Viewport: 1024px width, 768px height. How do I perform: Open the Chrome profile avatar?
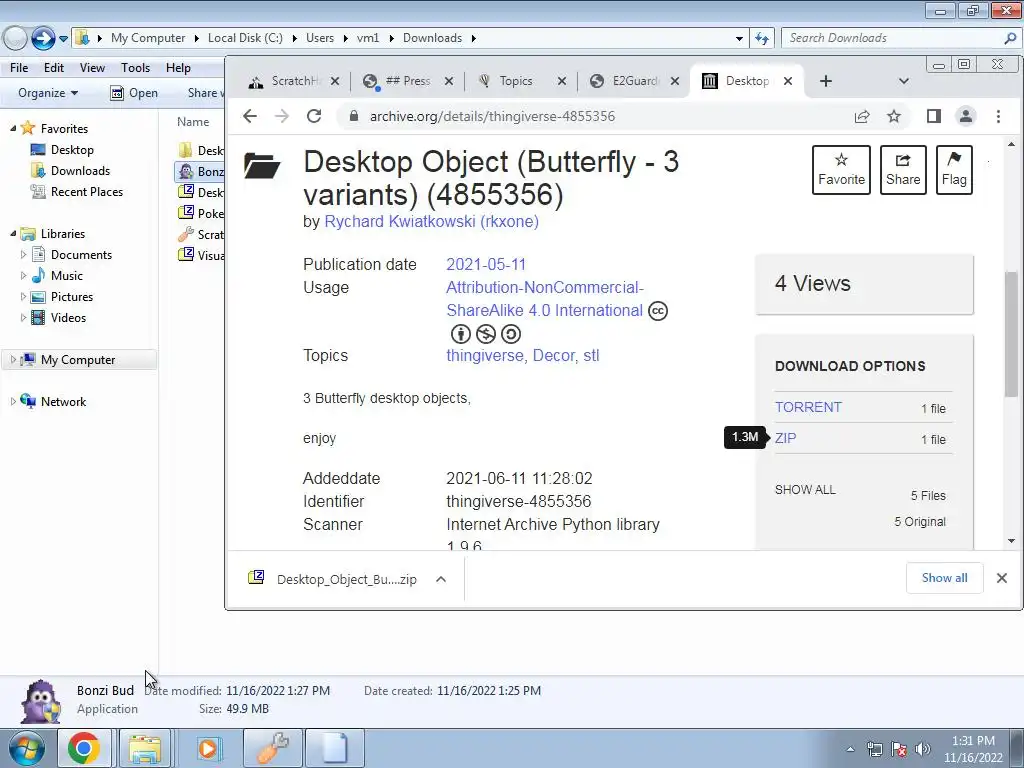pyautogui.click(x=966, y=116)
